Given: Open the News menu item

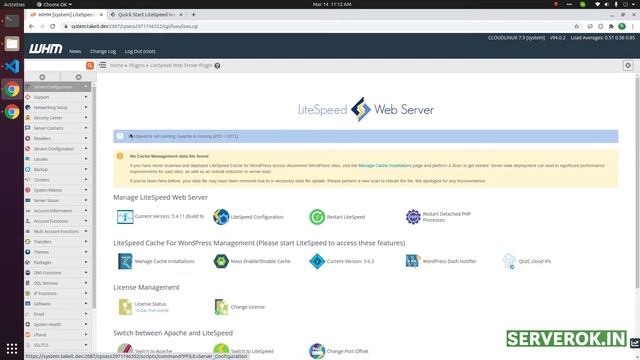Looking at the screenshot, I should coord(75,51).
